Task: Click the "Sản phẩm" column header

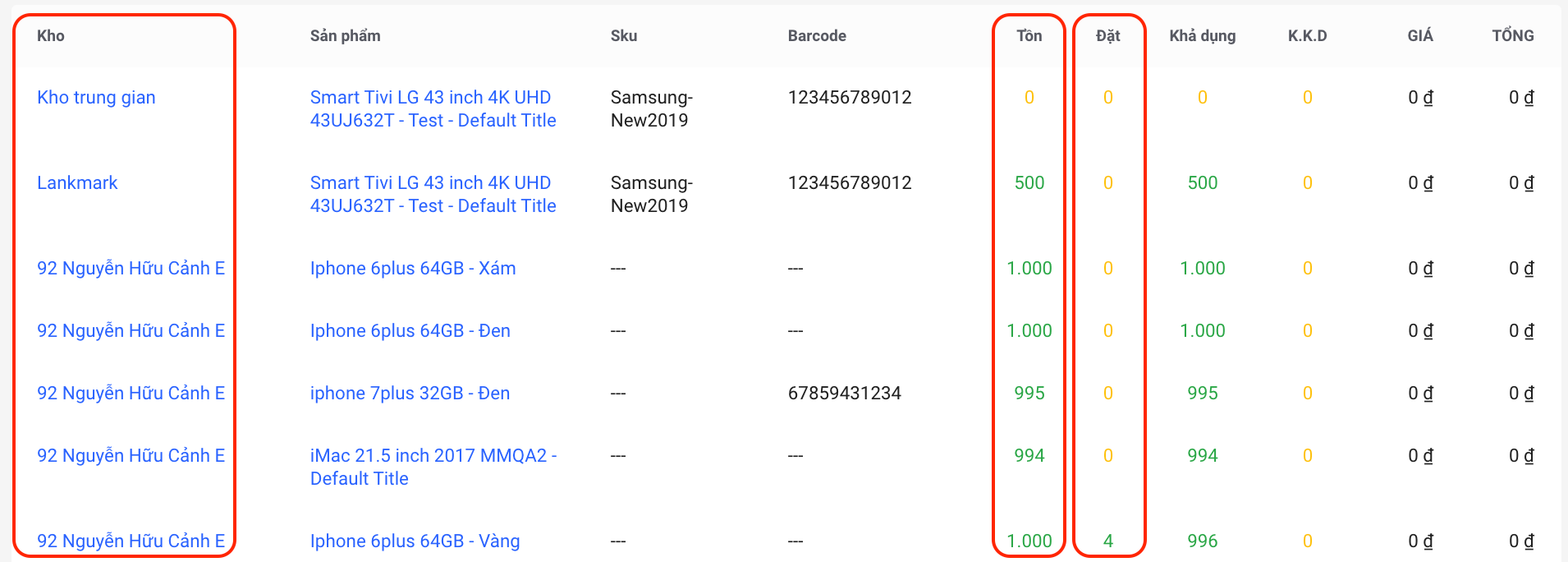Action: click(x=345, y=35)
